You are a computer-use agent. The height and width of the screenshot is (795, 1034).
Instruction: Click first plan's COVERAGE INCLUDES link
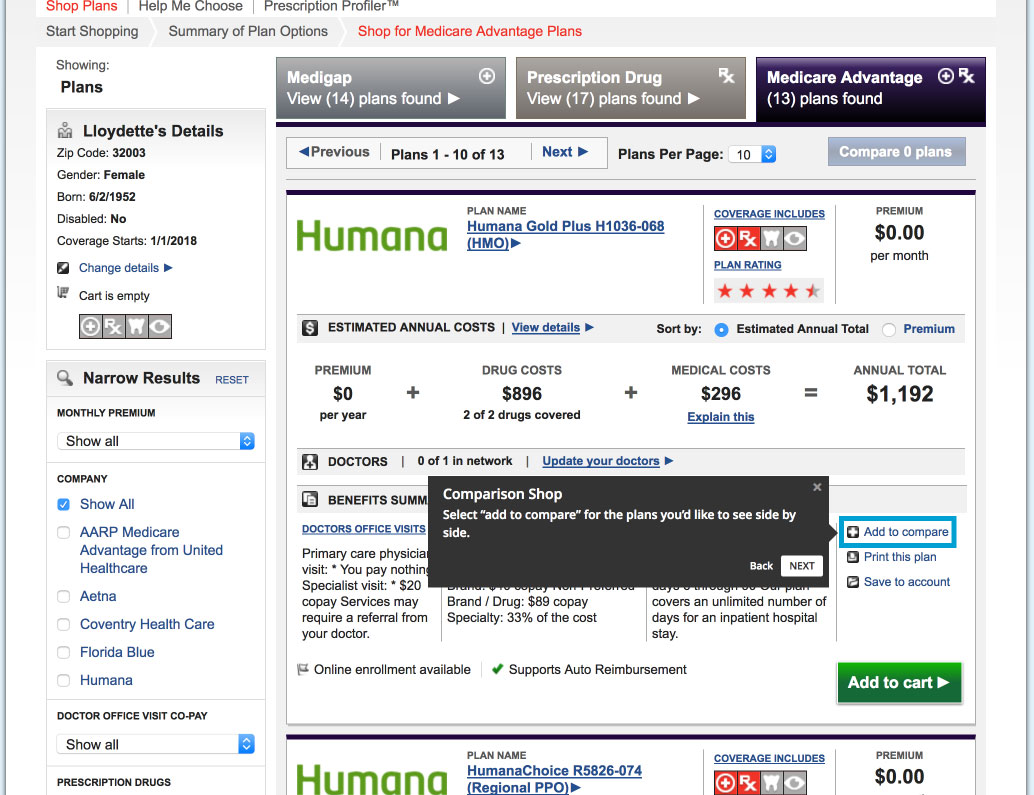[x=769, y=214]
